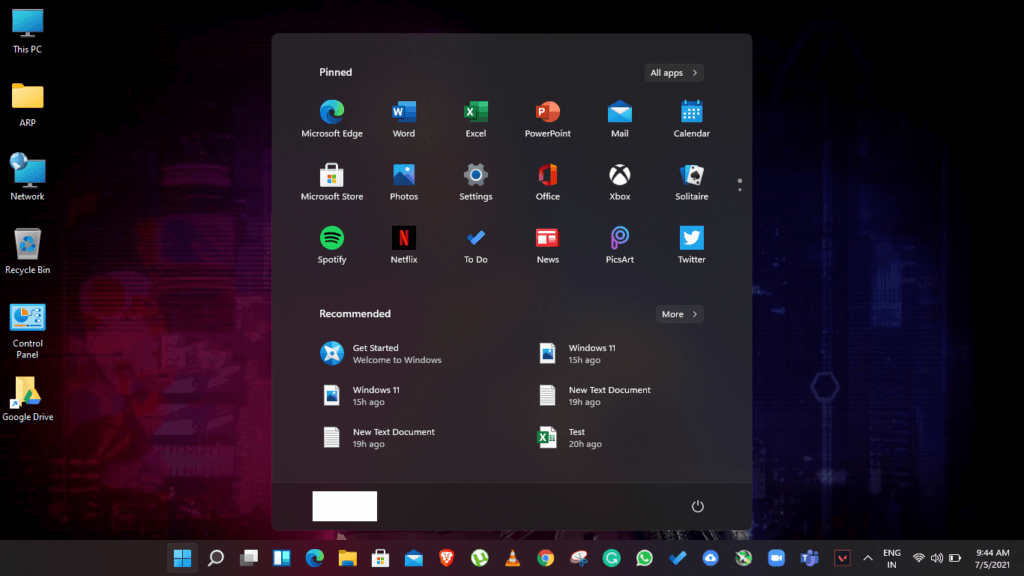This screenshot has height=576, width=1024.
Task: Select the Control Panel desktop shortcut
Action: pos(27,330)
